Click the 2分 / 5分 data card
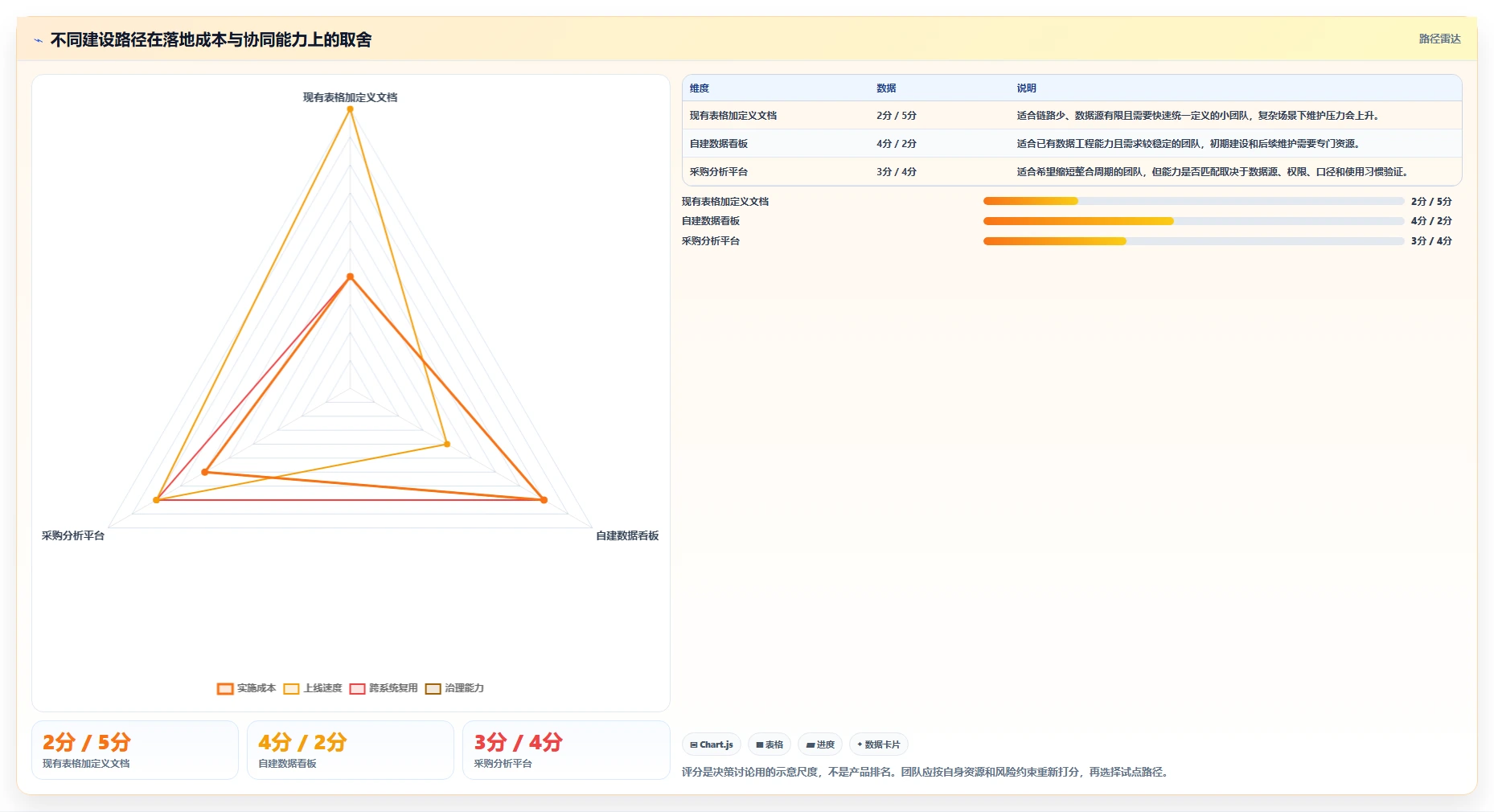 135,750
